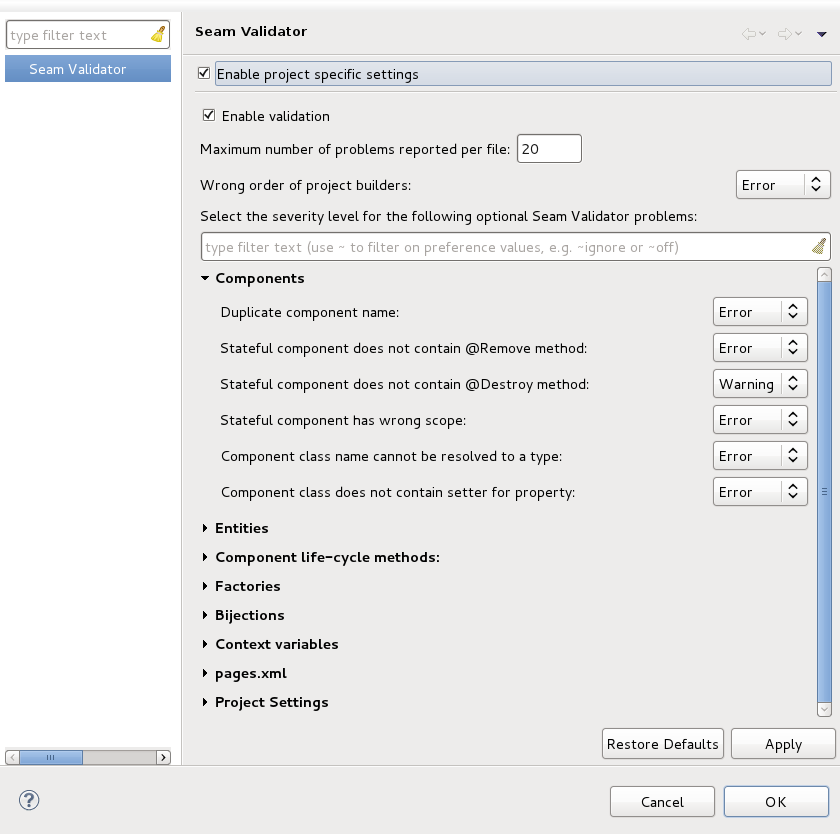Open Wrong order of project builders dropdown
Image resolution: width=840 pixels, height=834 pixels.
click(x=784, y=185)
